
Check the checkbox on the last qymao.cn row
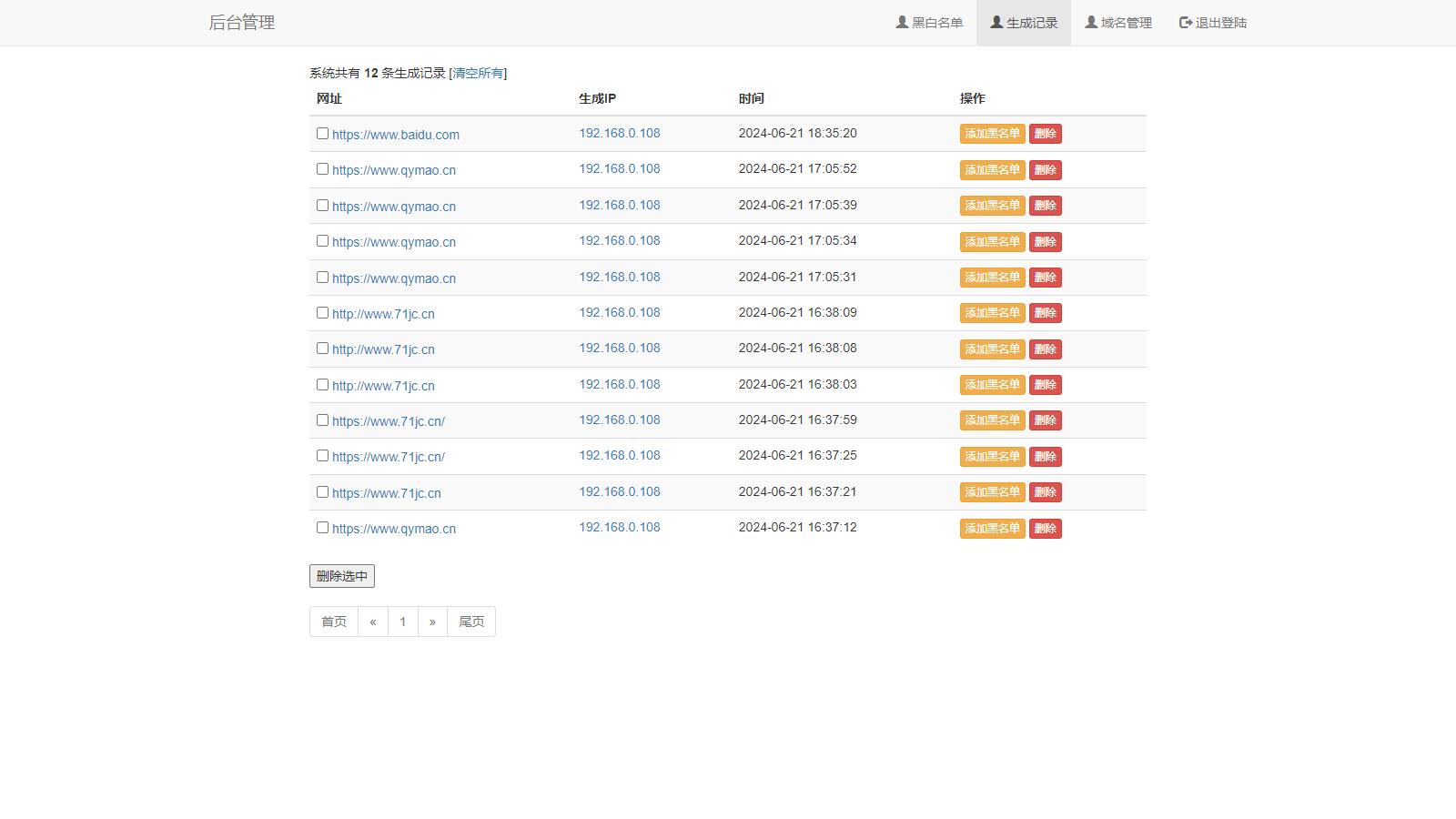pos(322,527)
